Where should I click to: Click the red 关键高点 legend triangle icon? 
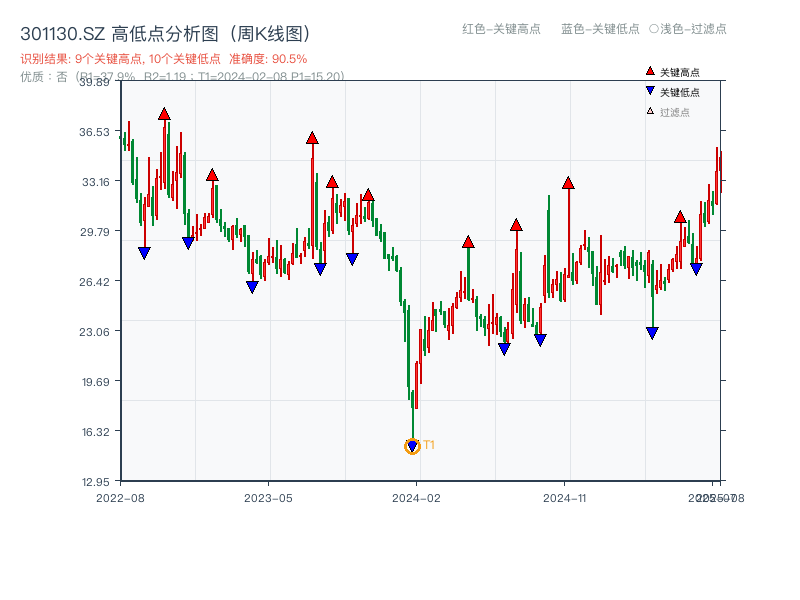tap(651, 72)
